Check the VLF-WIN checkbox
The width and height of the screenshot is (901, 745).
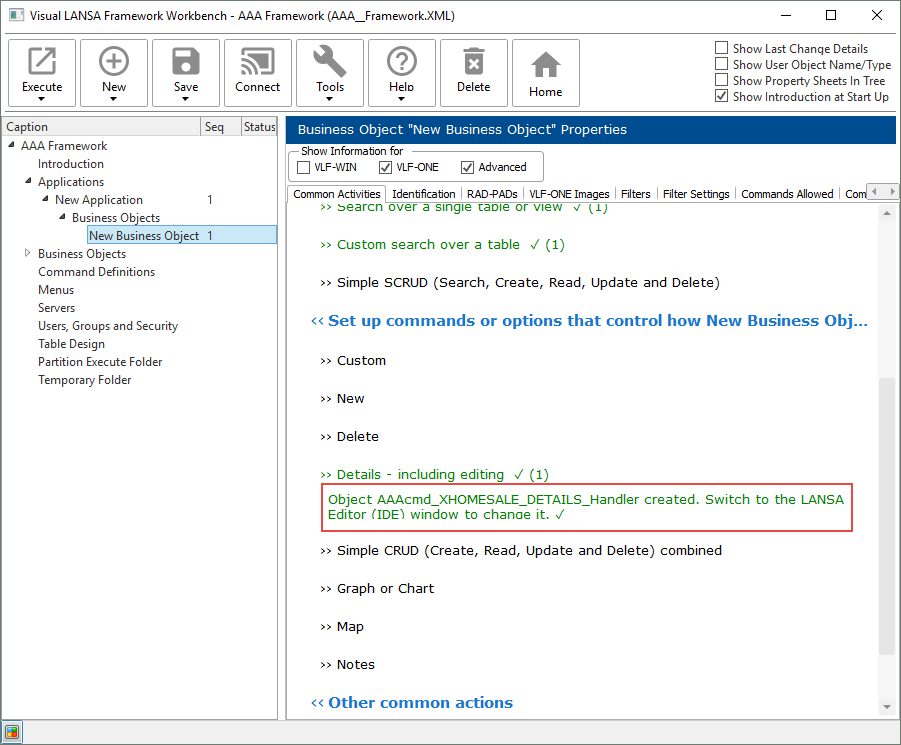pyautogui.click(x=304, y=167)
